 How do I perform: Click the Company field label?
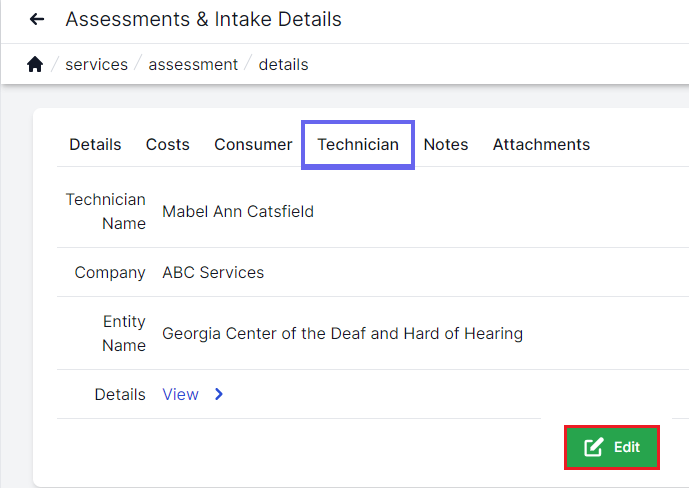pos(110,272)
